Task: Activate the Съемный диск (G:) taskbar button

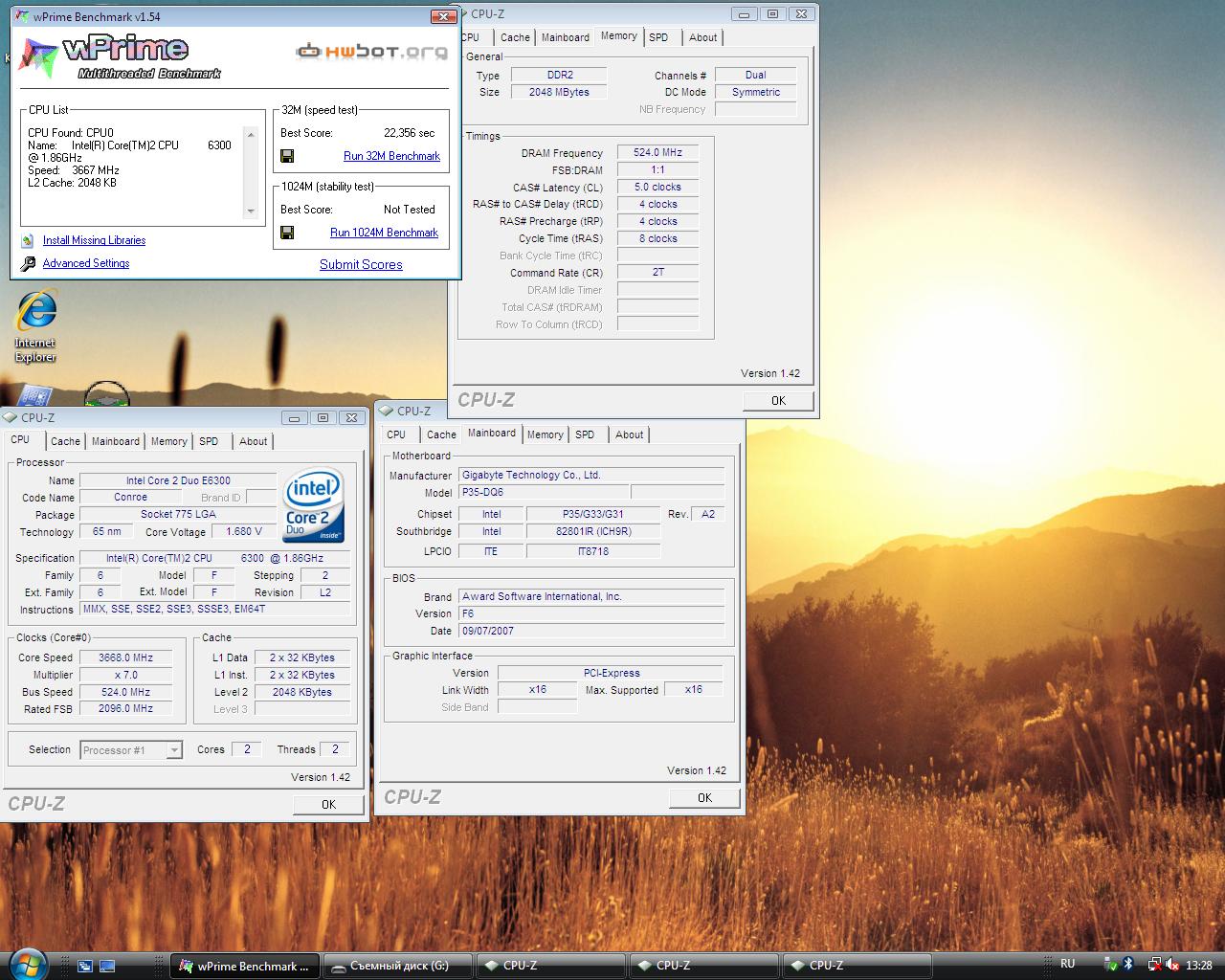Action: click(397, 966)
